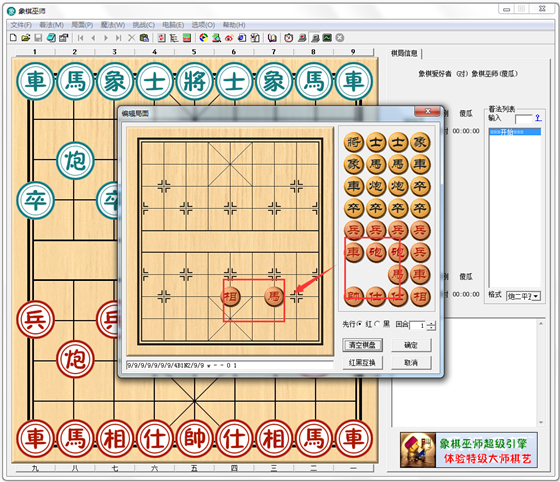This screenshot has height=482, width=560.
Task: Pick the red 相 piece in palette
Action: click(420, 296)
